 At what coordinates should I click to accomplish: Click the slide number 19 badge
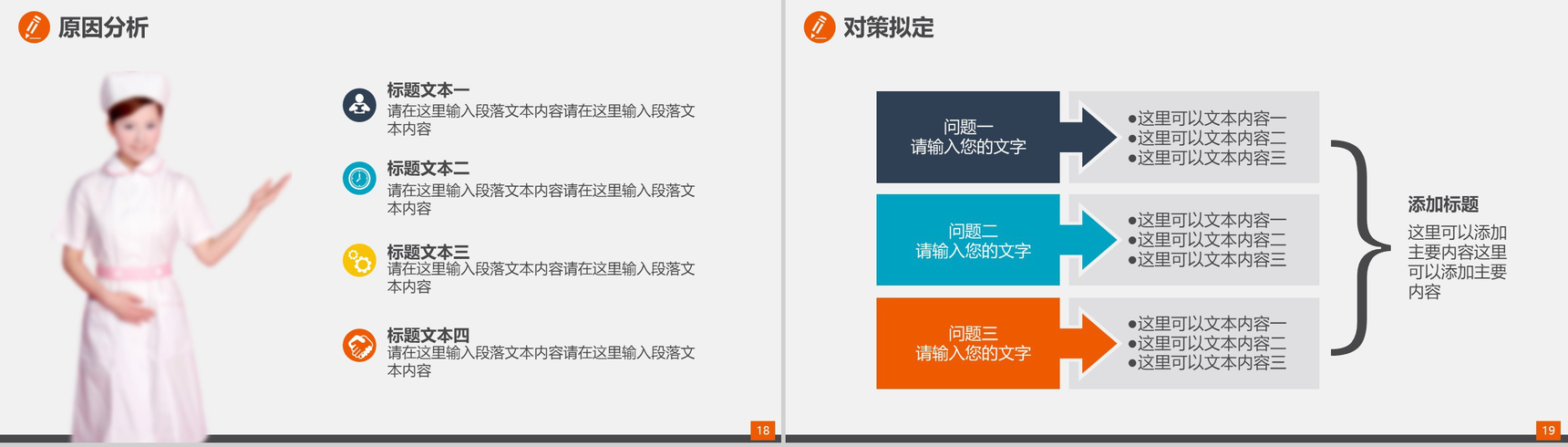click(1548, 431)
